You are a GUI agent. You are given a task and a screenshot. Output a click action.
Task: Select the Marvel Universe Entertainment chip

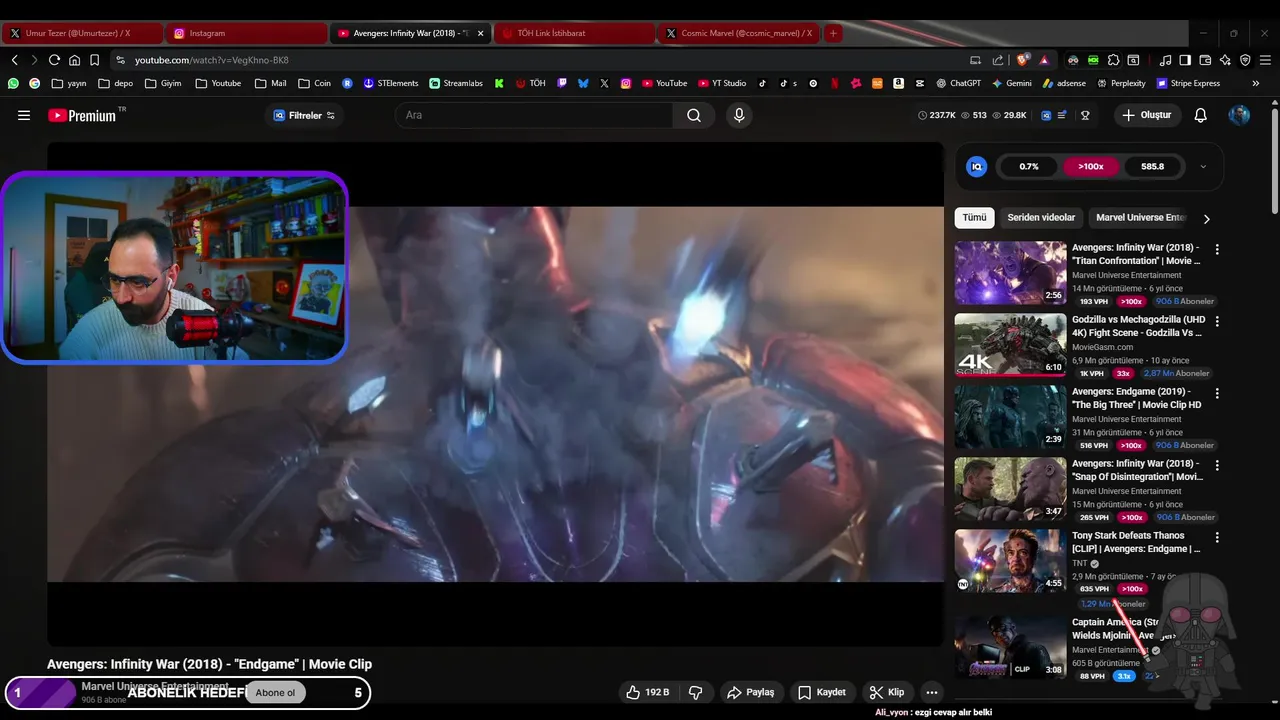(x=1140, y=218)
